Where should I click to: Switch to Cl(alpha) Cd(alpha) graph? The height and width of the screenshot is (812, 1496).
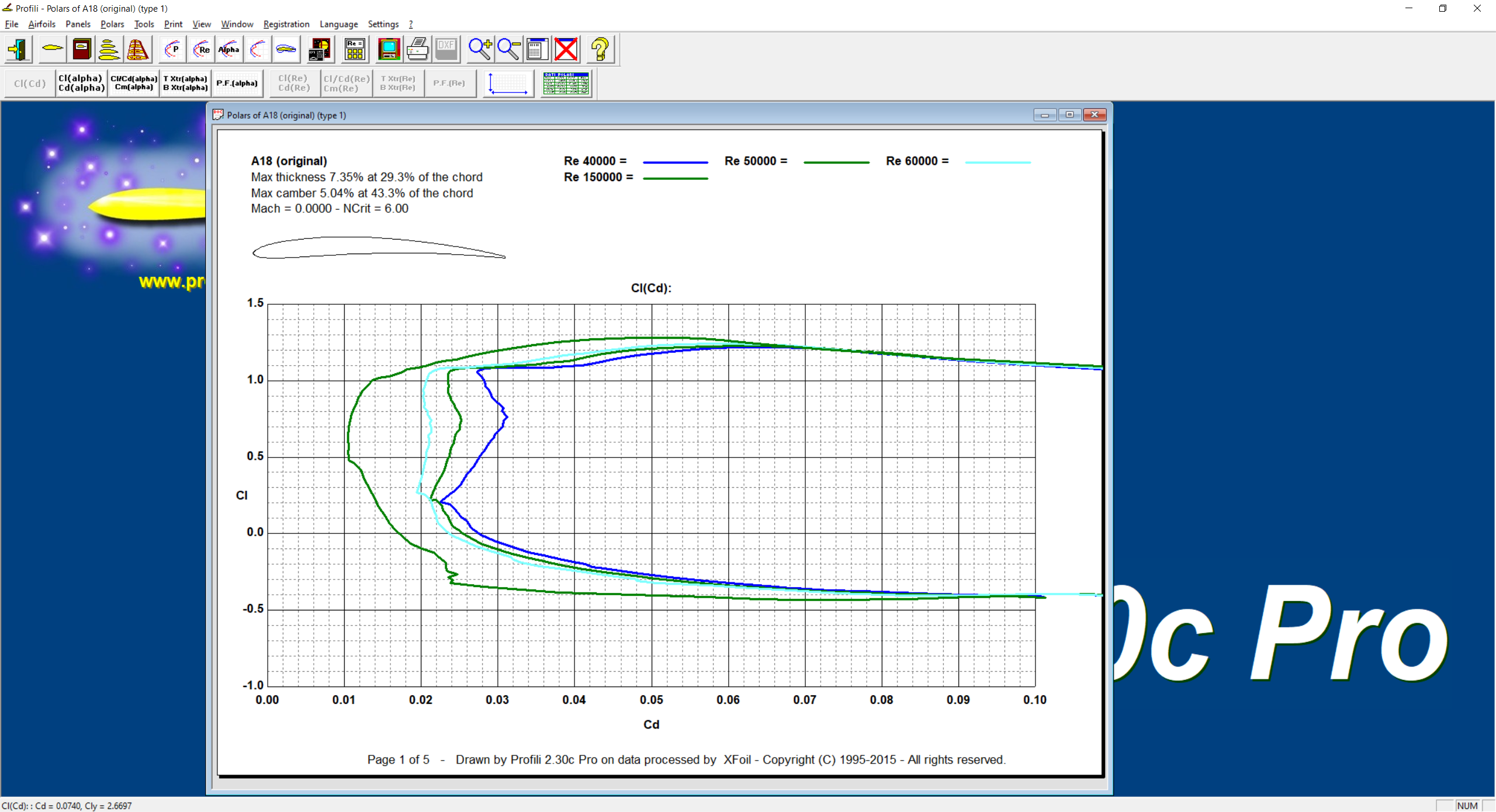click(x=81, y=84)
